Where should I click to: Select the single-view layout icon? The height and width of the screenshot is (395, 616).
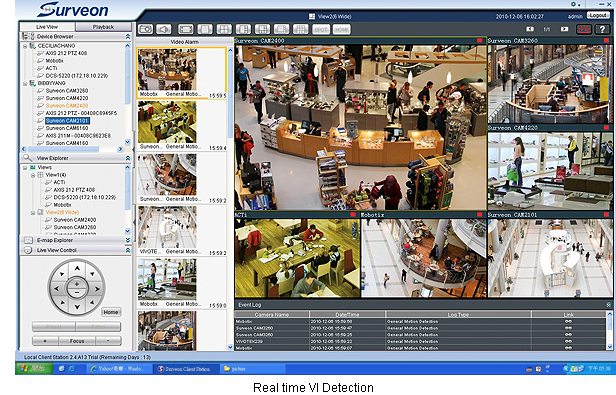(205, 29)
